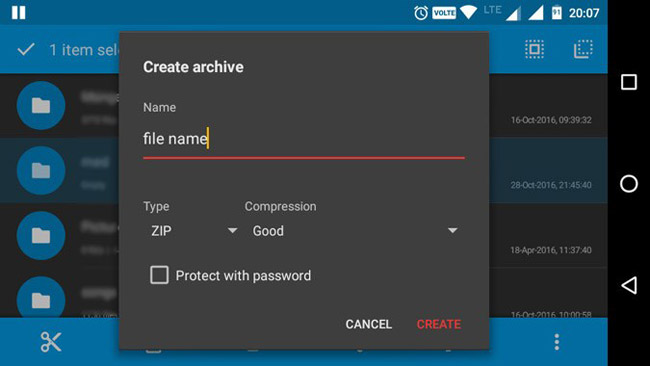Tap the select interval icon in top bar
Image resolution: width=650 pixels, height=366 pixels.
pyautogui.click(x=583, y=49)
